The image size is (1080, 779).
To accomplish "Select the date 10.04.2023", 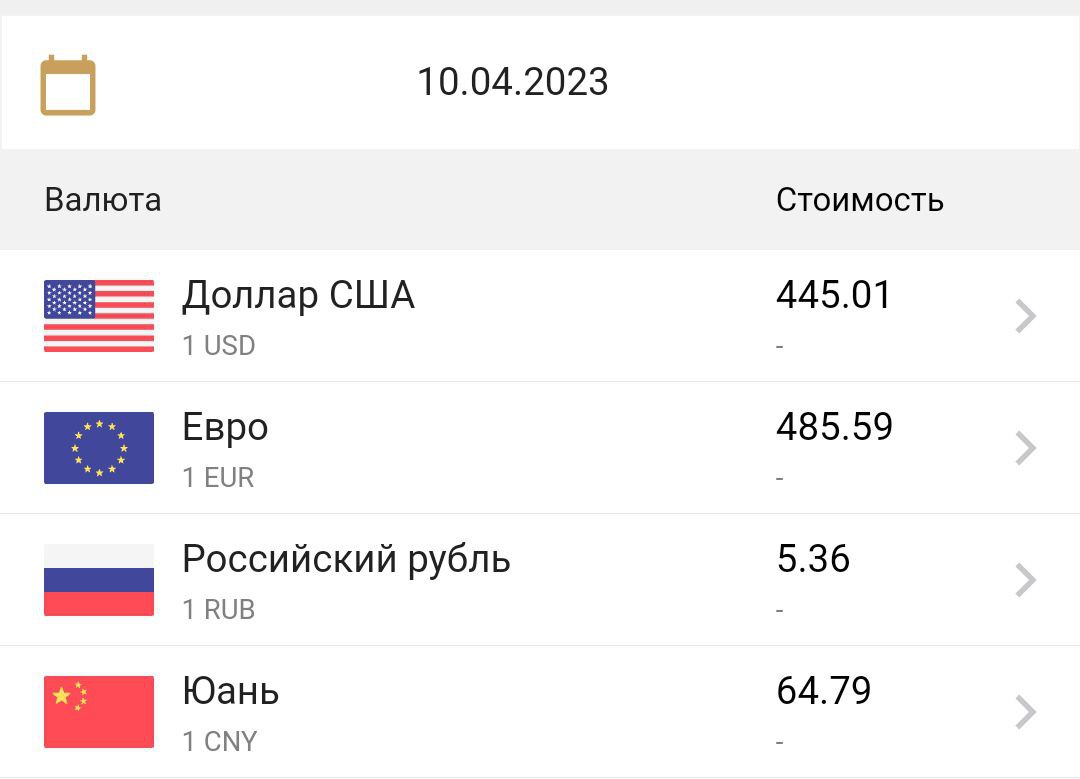I will [x=512, y=82].
